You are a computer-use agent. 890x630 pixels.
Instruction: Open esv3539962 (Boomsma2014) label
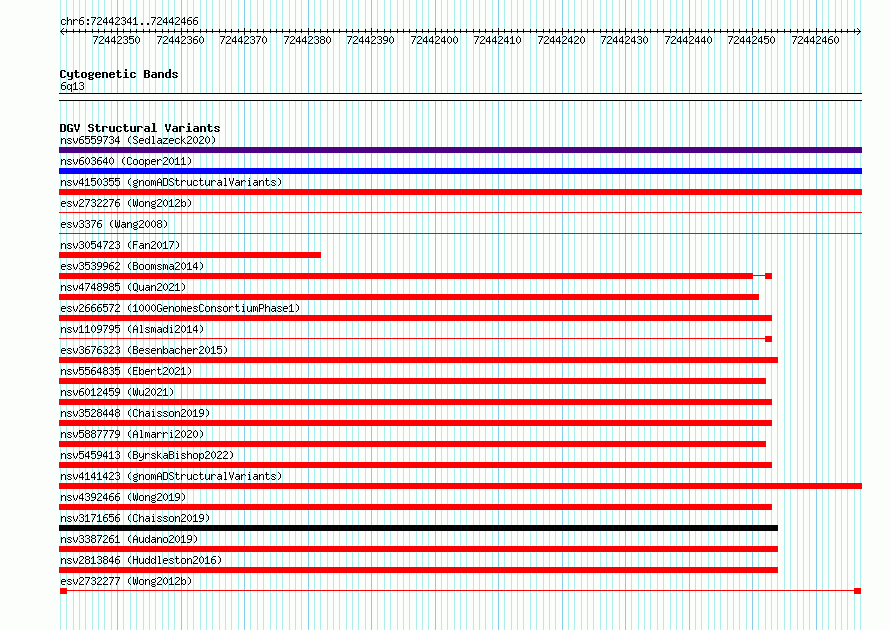[x=132, y=266]
